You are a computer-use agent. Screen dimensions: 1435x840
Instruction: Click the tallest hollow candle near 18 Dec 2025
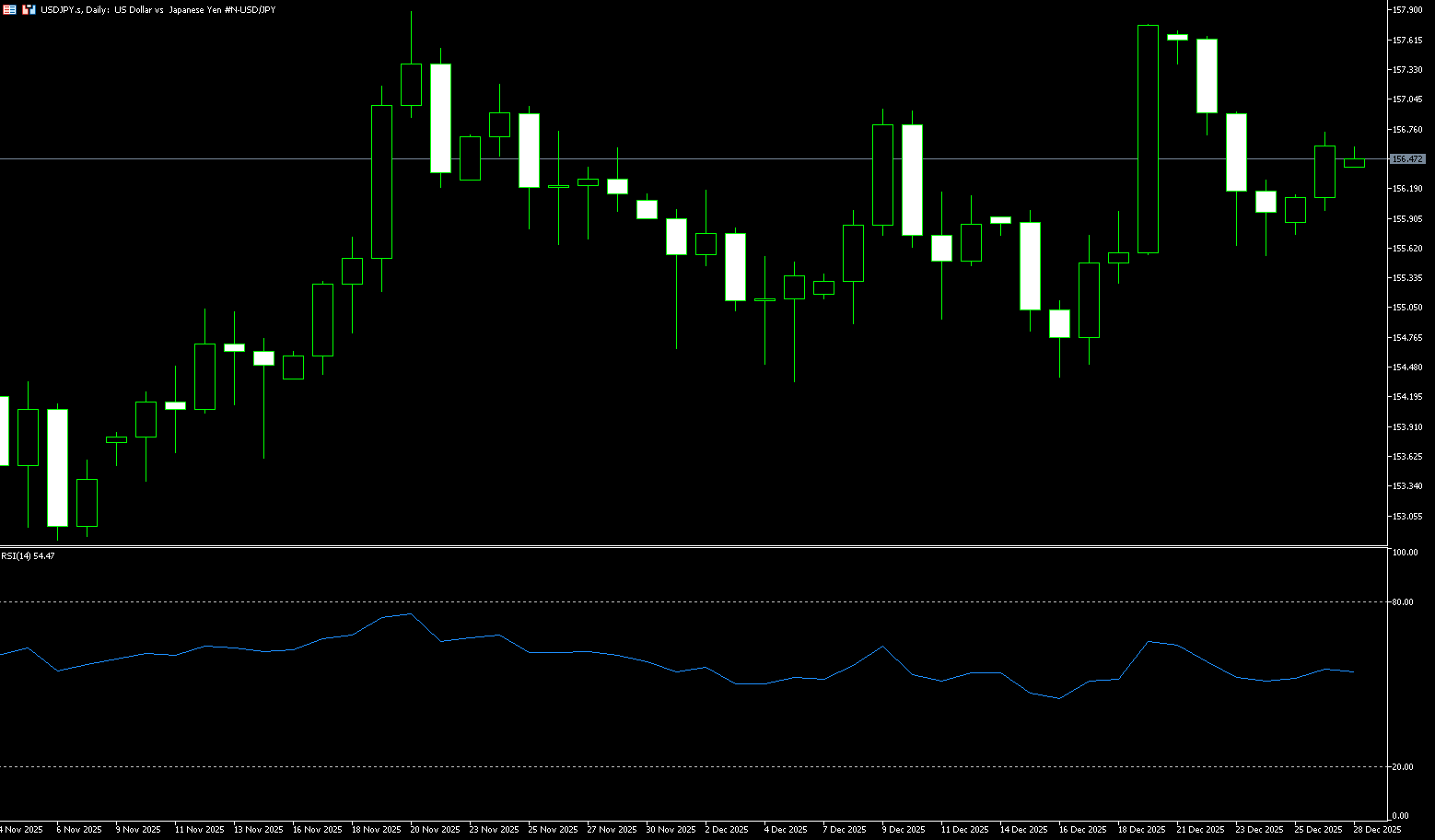(x=1148, y=138)
